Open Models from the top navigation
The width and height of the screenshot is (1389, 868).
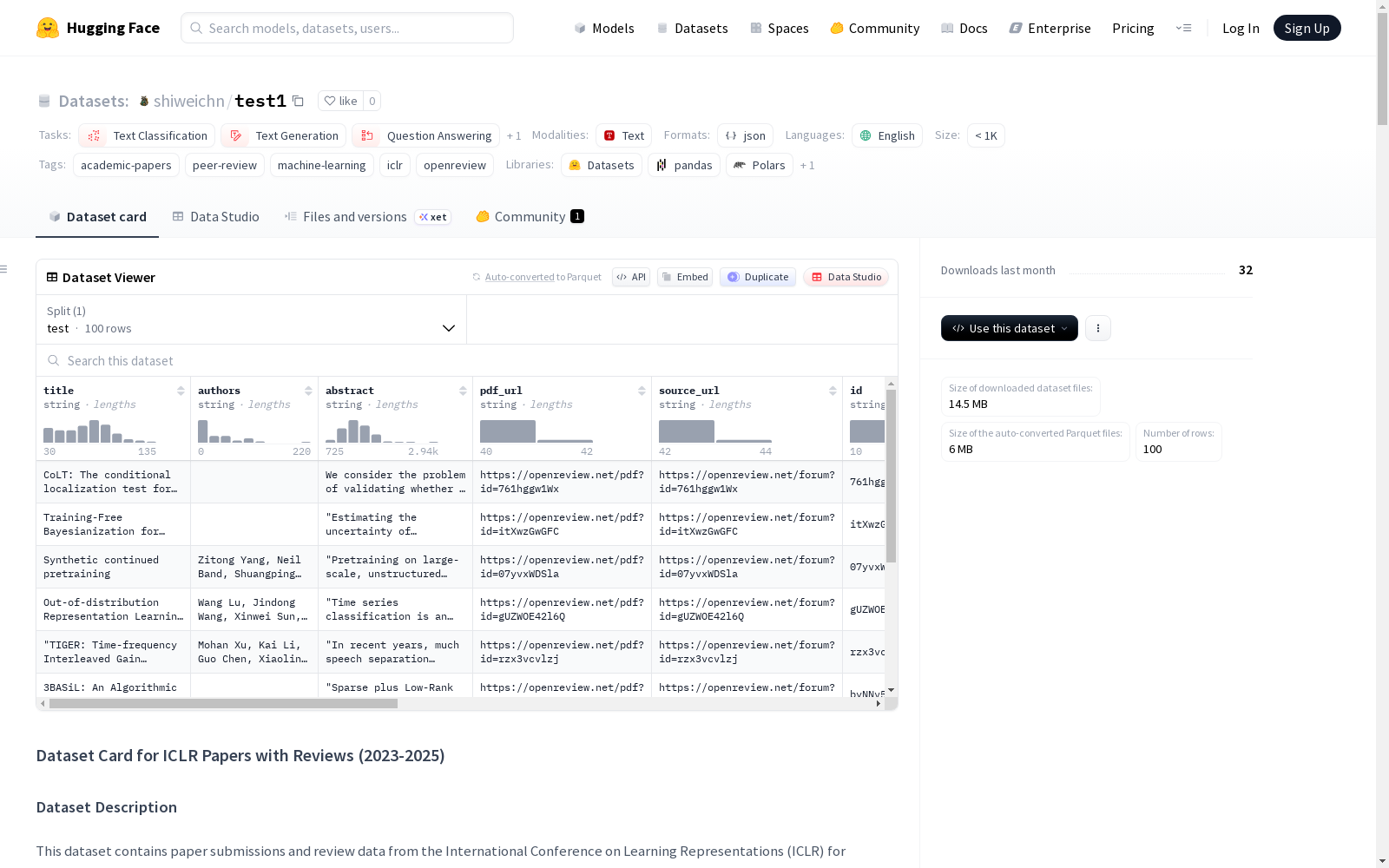pos(604,28)
